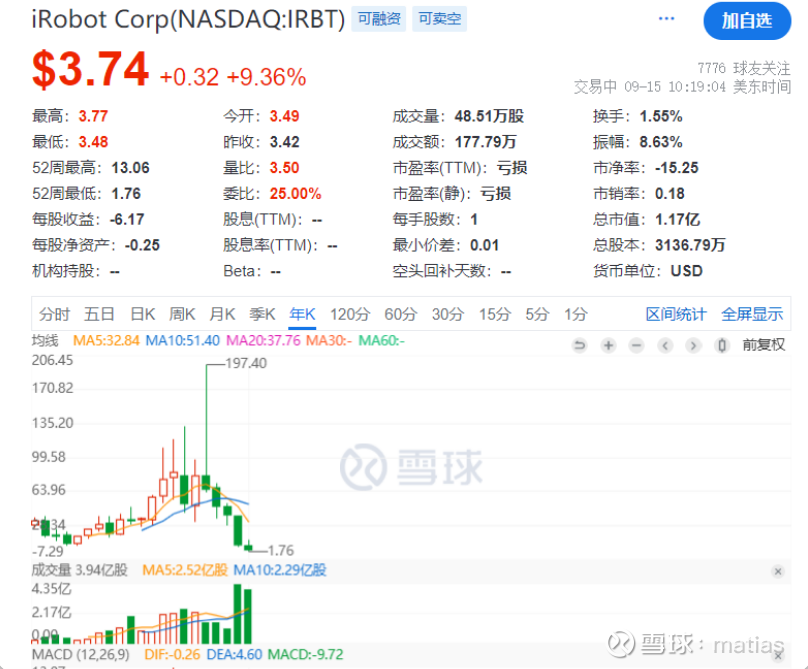
Task: Click the 可卖空 short-selling tag
Action: 440,19
